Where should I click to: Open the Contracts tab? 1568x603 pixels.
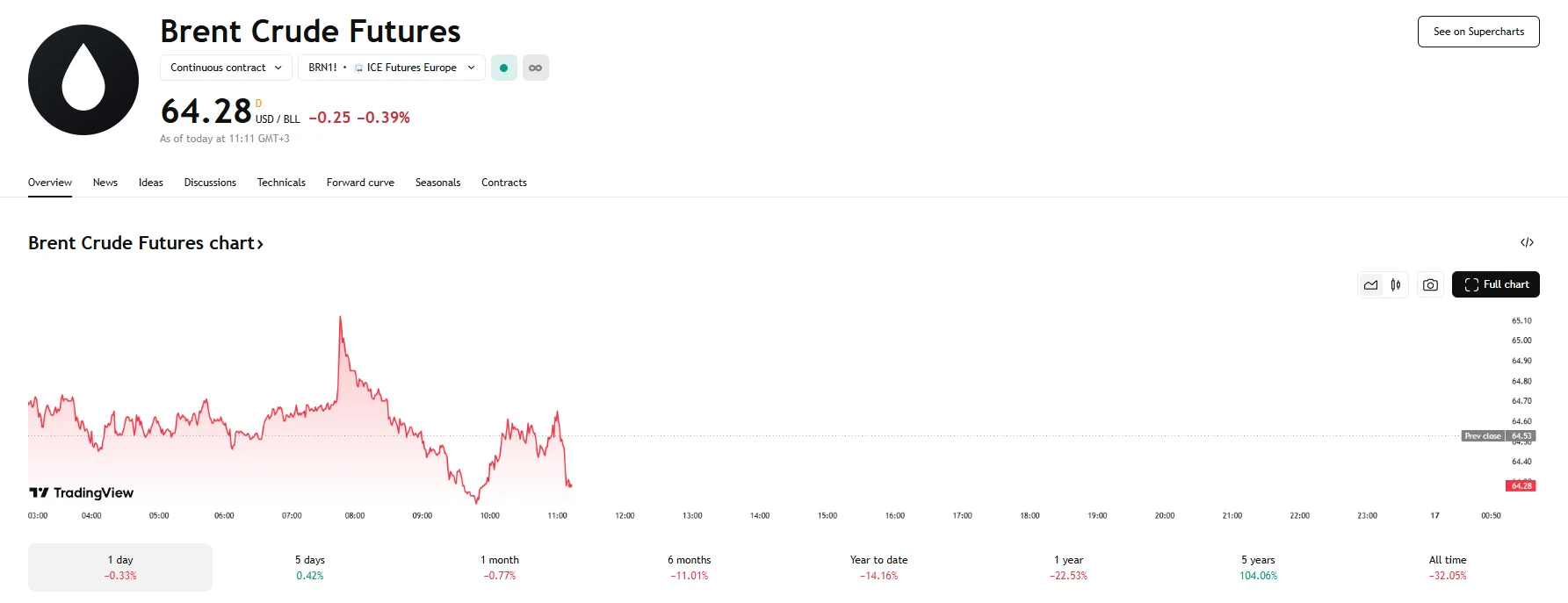[504, 183]
